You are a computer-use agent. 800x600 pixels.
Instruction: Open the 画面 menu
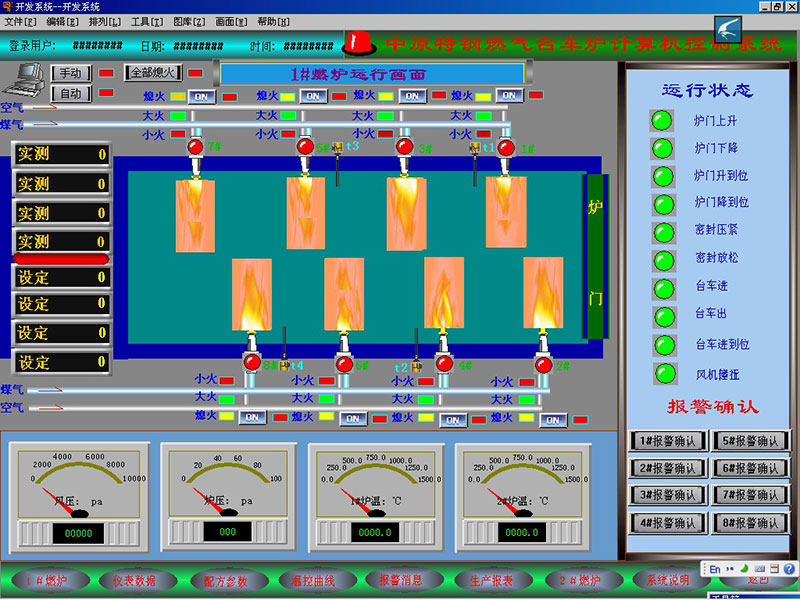[231, 21]
